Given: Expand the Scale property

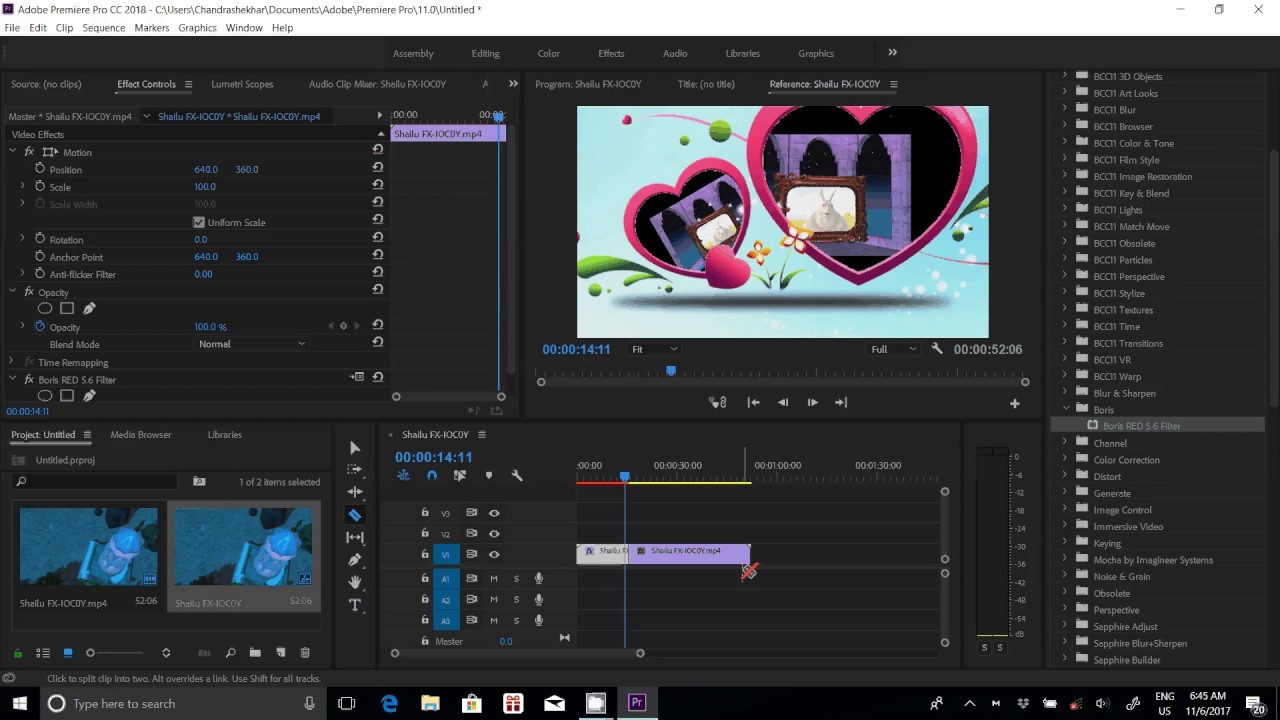Looking at the screenshot, I should (x=22, y=186).
